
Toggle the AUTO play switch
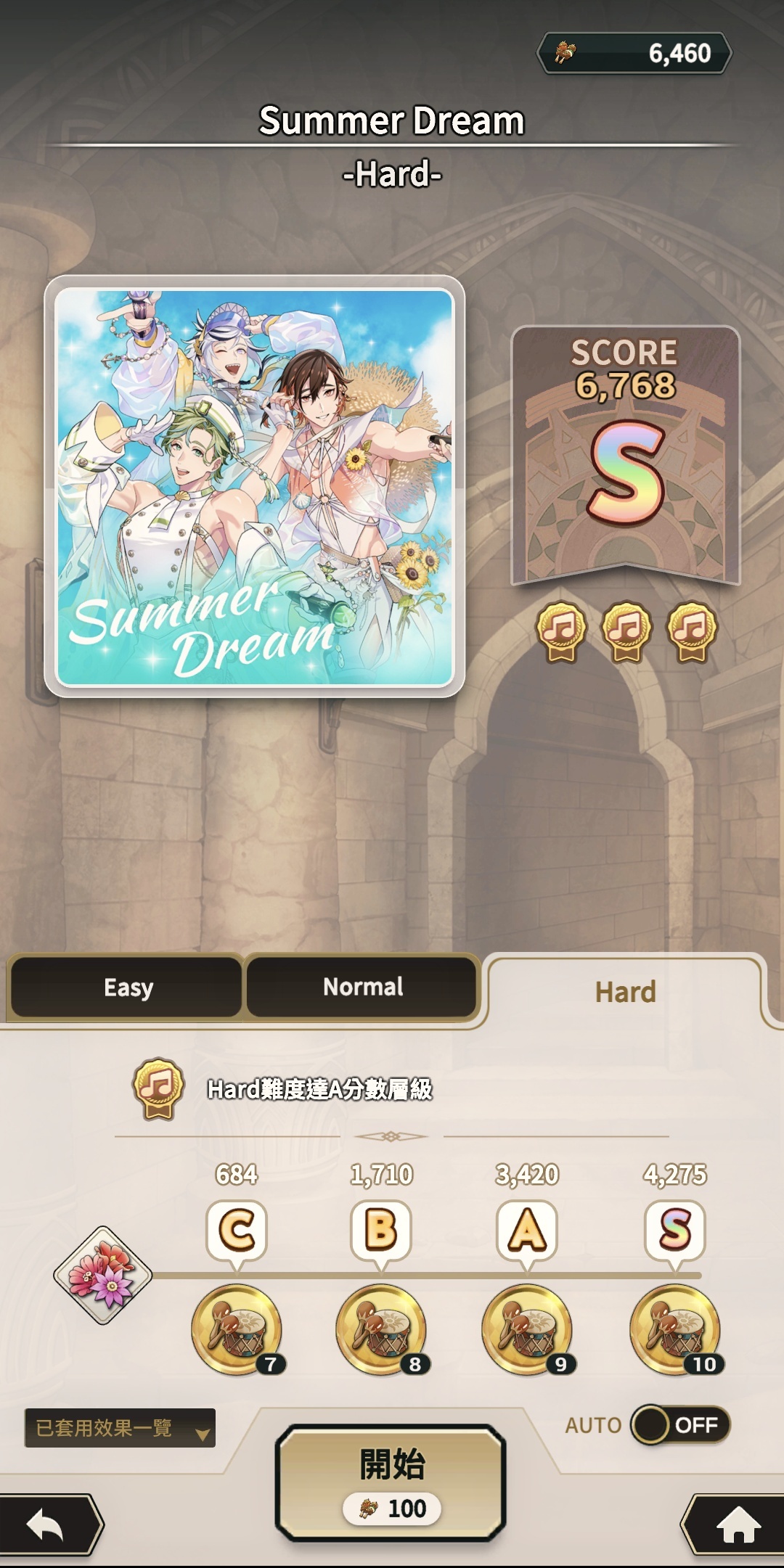680,1425
